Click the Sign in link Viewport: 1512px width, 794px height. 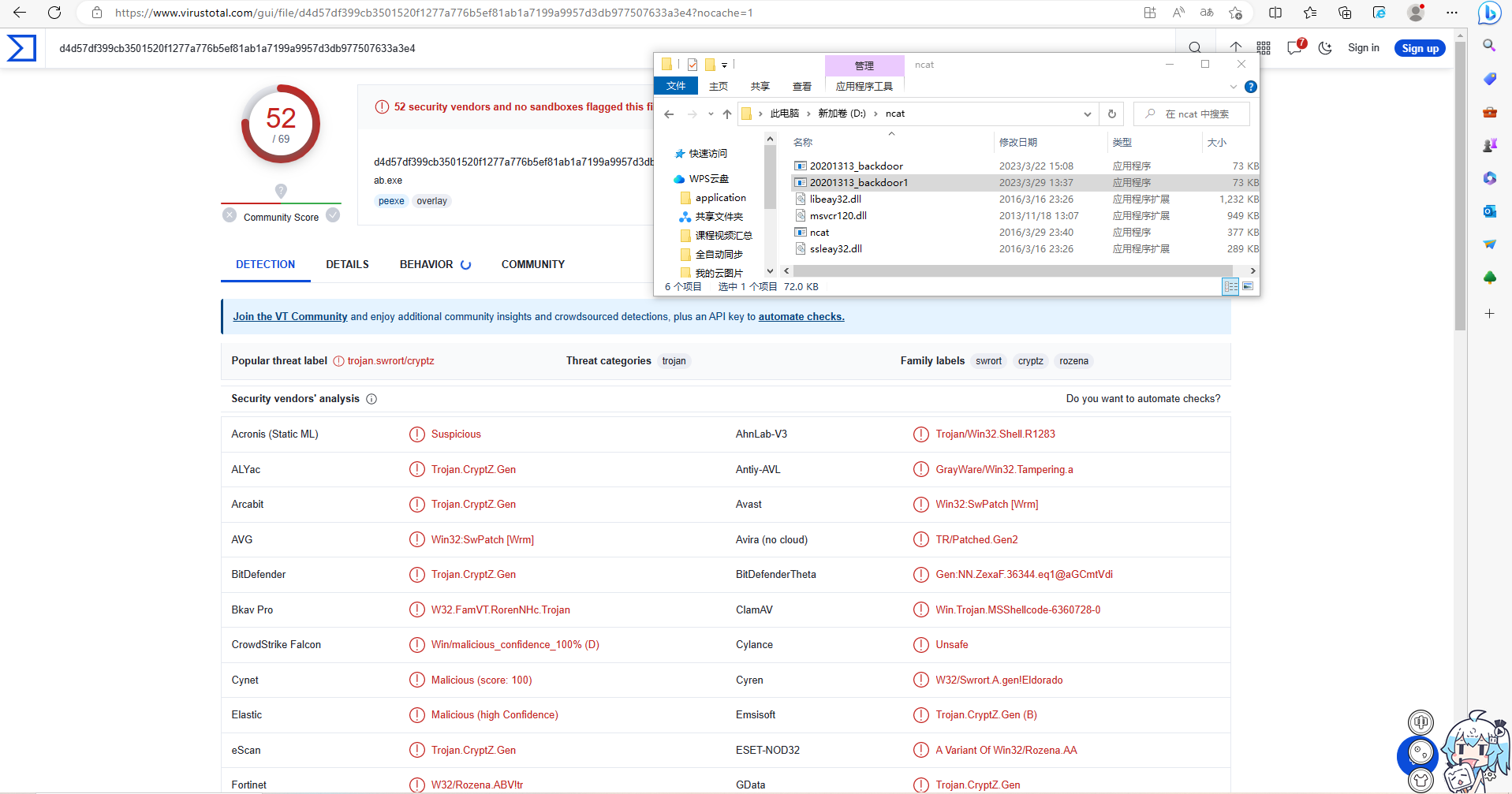tap(1363, 48)
